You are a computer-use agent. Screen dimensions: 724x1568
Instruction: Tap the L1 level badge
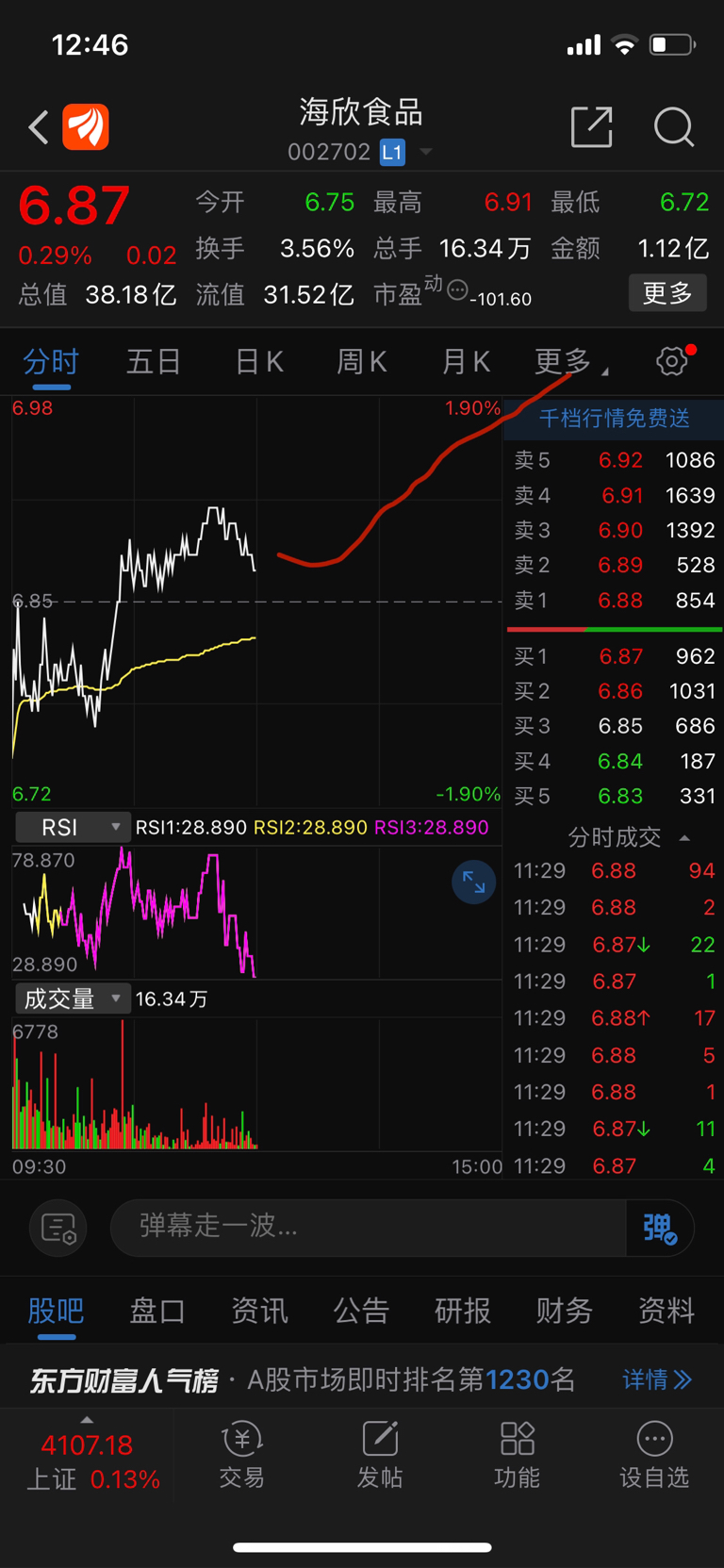click(x=392, y=152)
